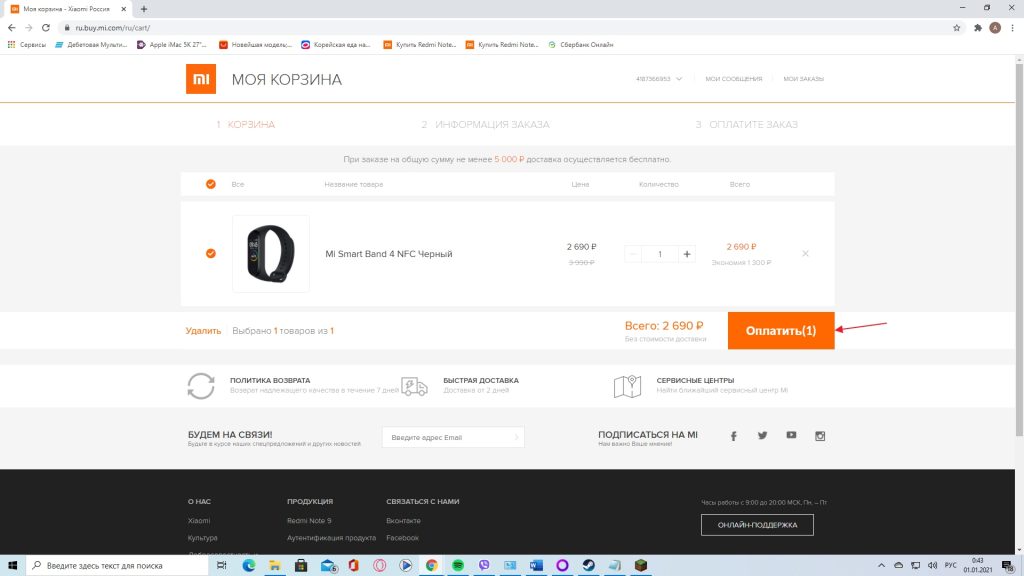Click the orange Mi logo
The height and width of the screenshot is (576, 1024).
coord(201,79)
